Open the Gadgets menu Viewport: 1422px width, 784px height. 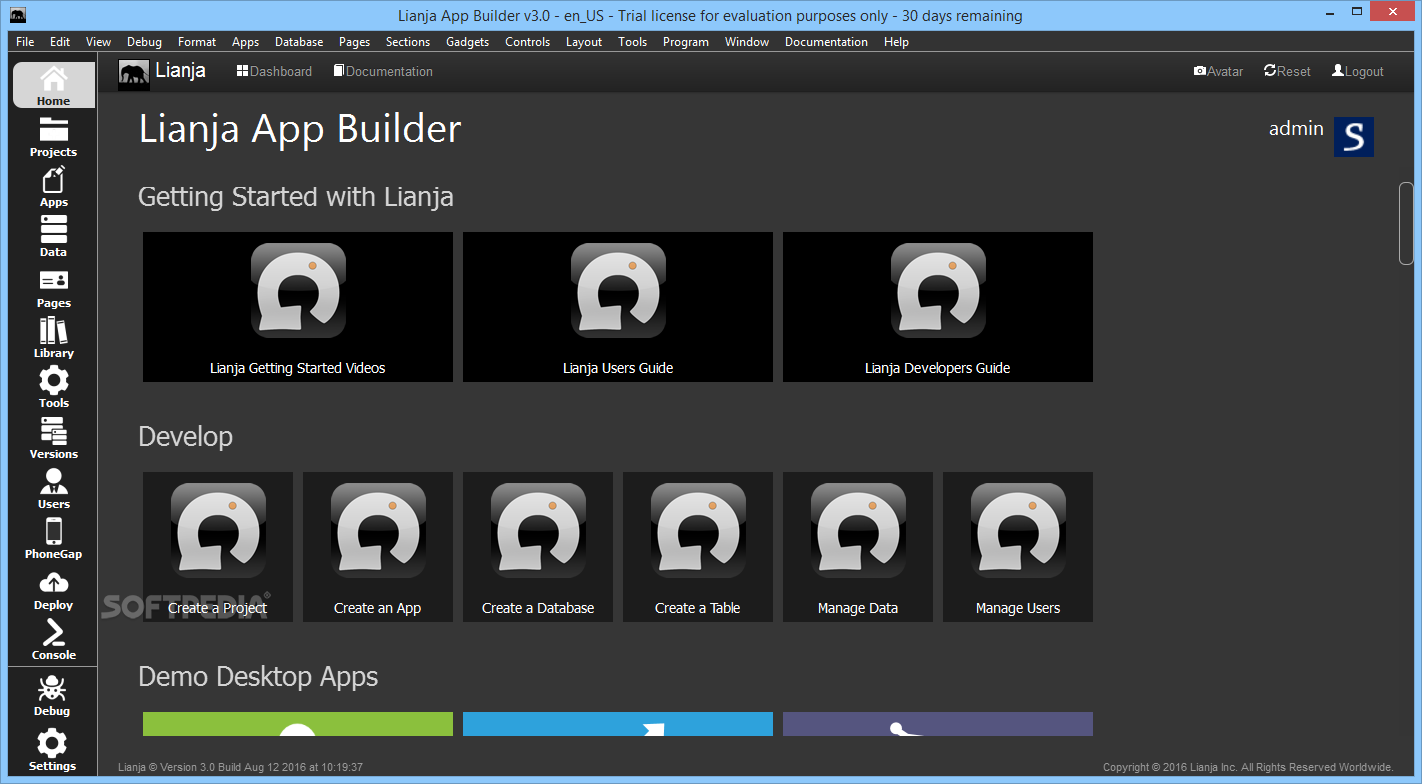[468, 42]
